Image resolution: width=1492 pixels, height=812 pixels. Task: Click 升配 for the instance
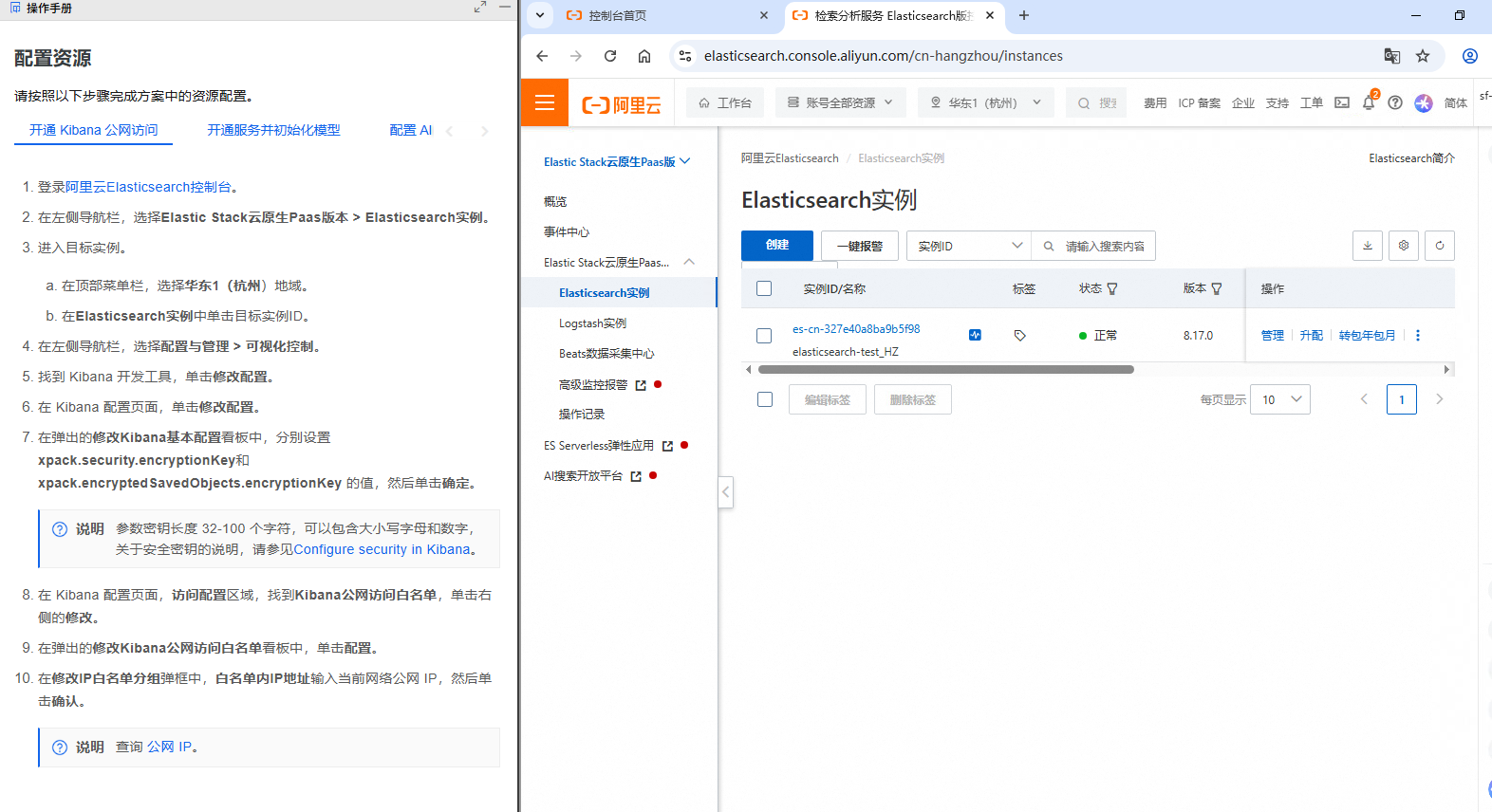pos(1311,336)
